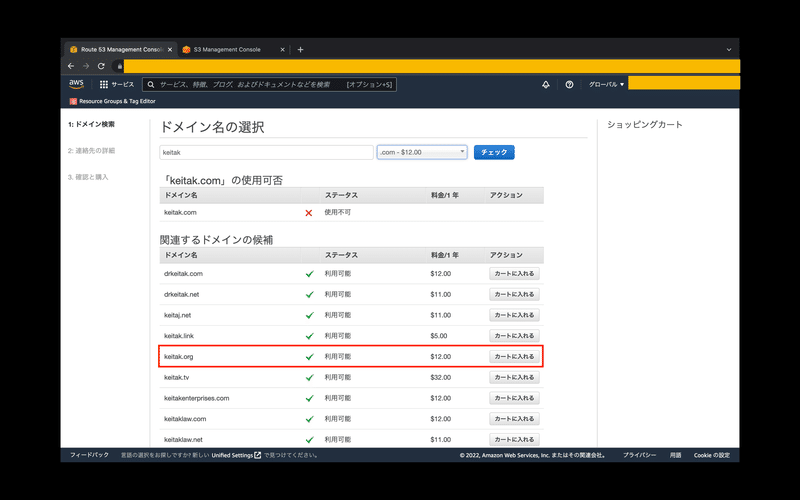
Task: Add keitak.org to cart
Action: 514,357
